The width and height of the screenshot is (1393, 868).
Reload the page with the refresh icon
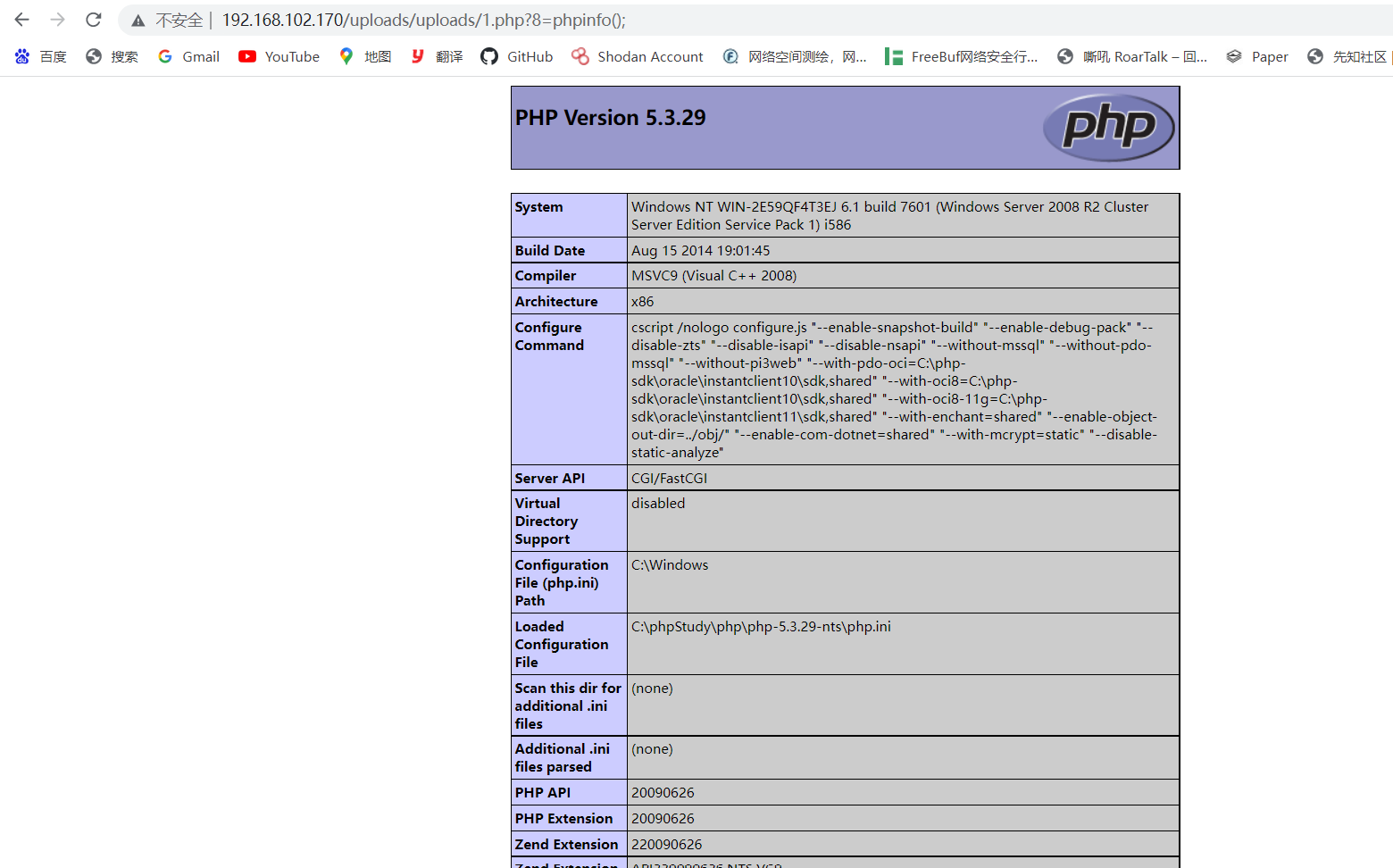94,20
